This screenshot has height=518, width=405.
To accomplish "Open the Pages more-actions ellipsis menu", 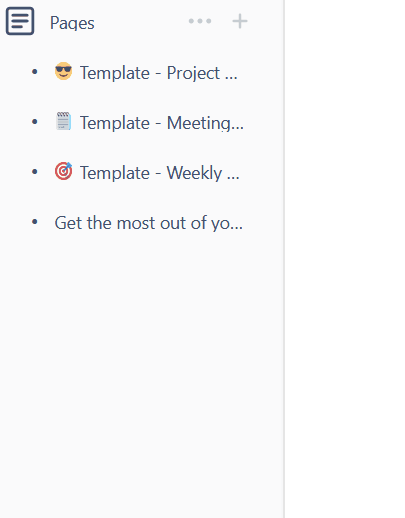I will pos(200,21).
